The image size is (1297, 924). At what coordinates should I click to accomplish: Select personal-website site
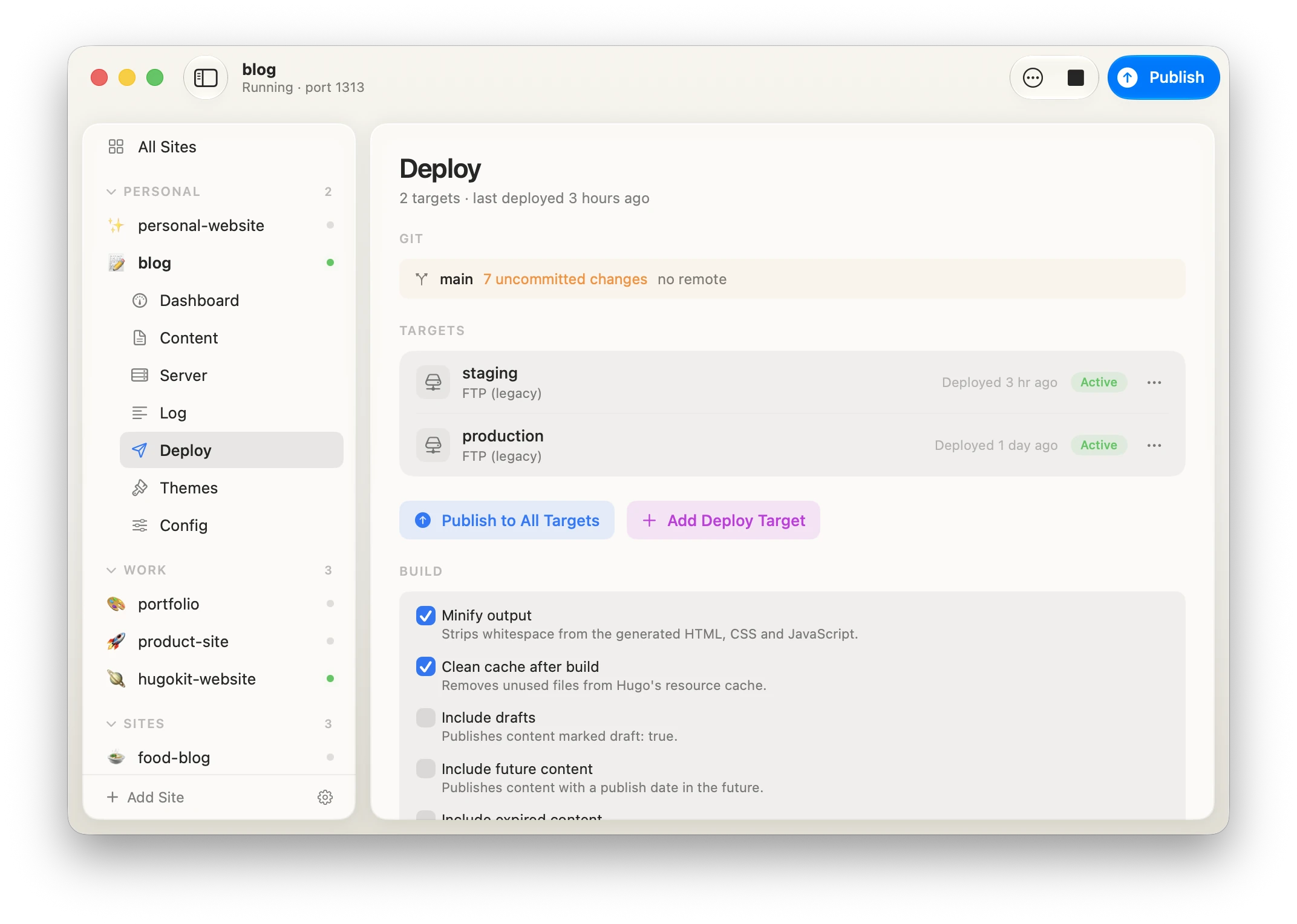pyautogui.click(x=219, y=226)
